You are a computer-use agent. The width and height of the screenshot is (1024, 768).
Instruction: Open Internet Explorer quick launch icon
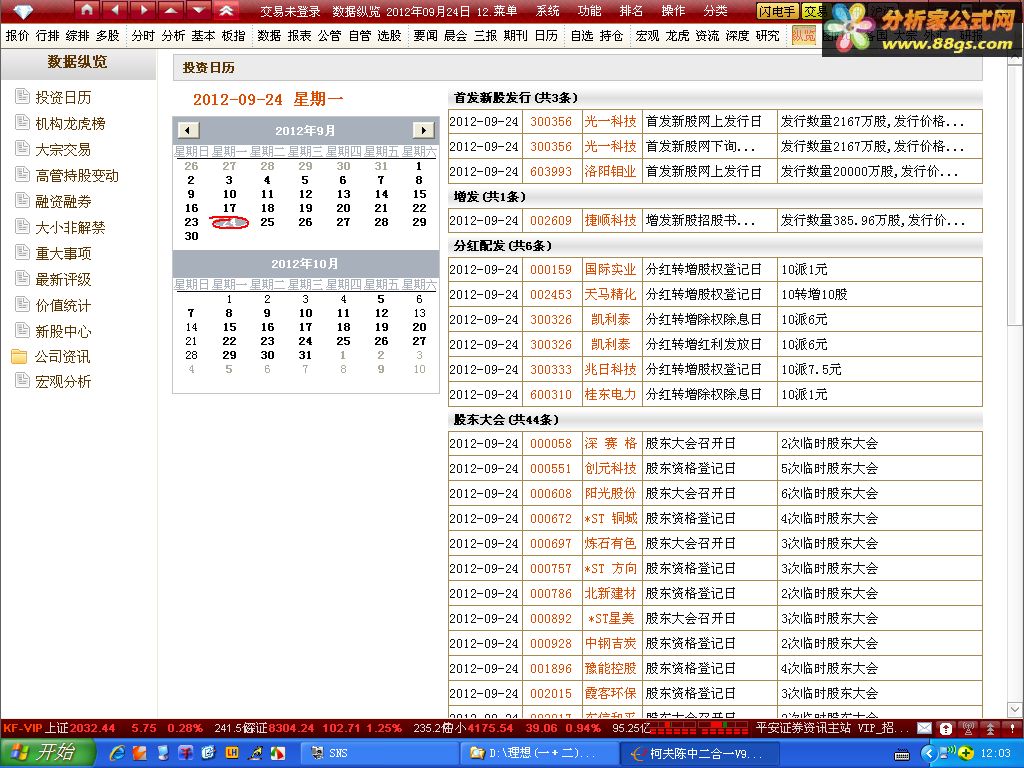tap(117, 753)
